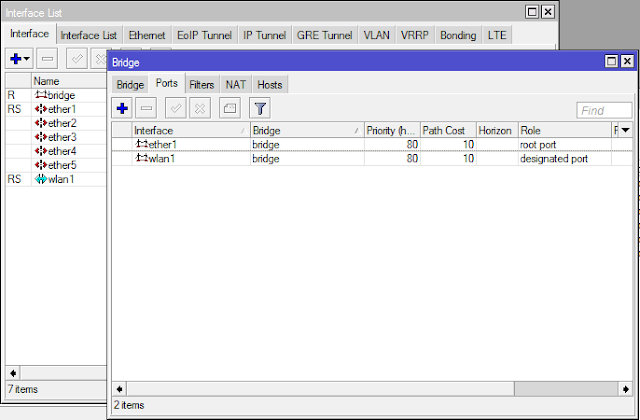Sort ports by Bridge column header
The width and height of the screenshot is (640, 420).
pyautogui.click(x=307, y=131)
